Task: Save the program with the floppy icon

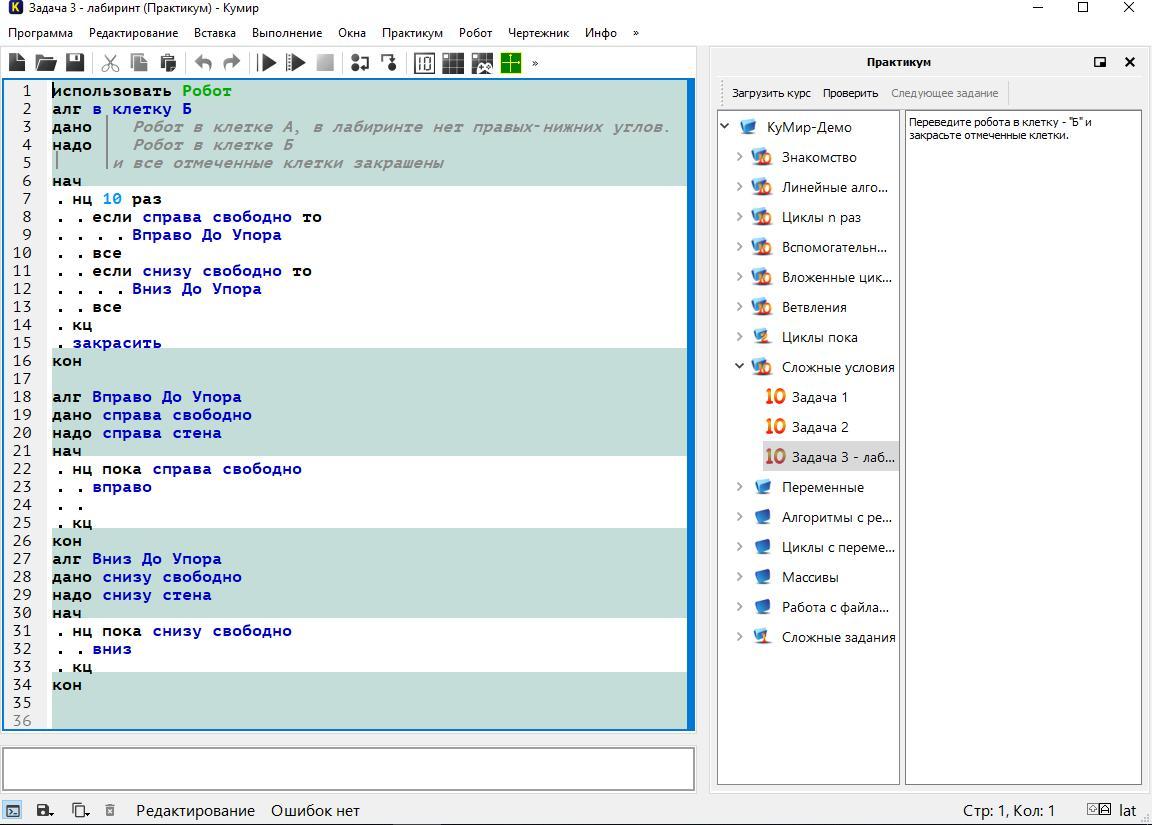Action: point(75,63)
